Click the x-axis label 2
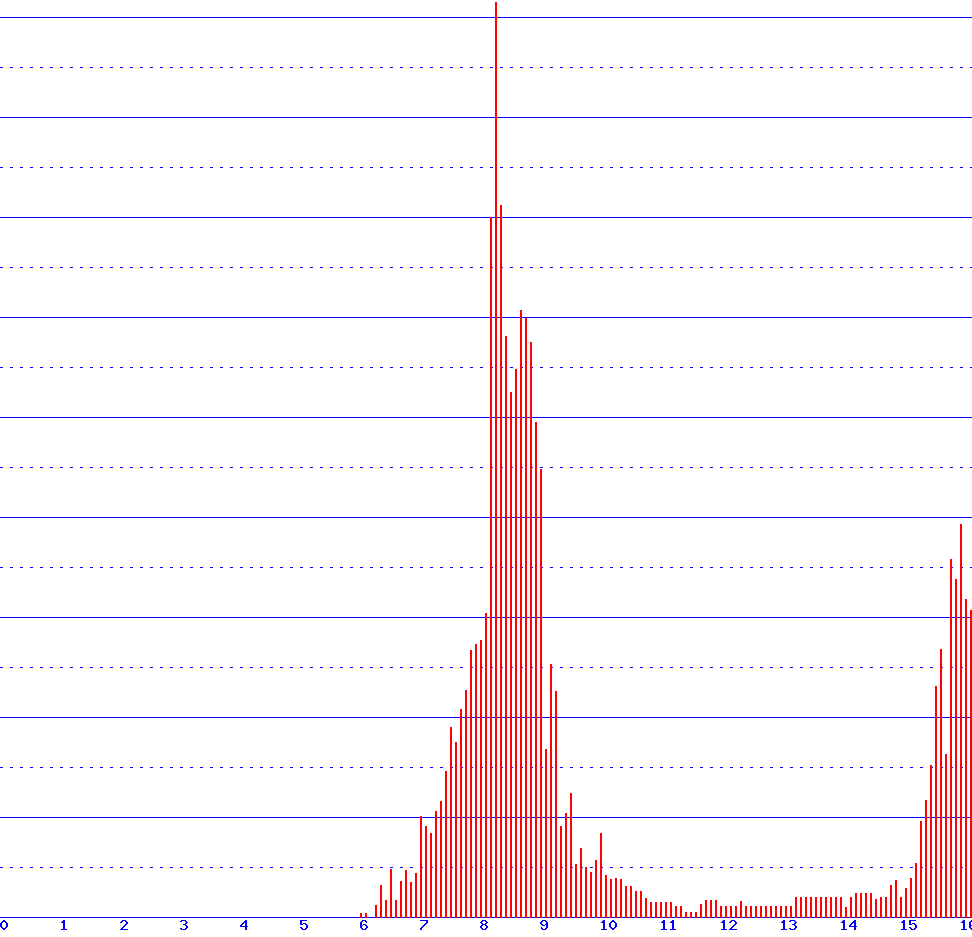This screenshot has width=972, height=937. point(124,925)
